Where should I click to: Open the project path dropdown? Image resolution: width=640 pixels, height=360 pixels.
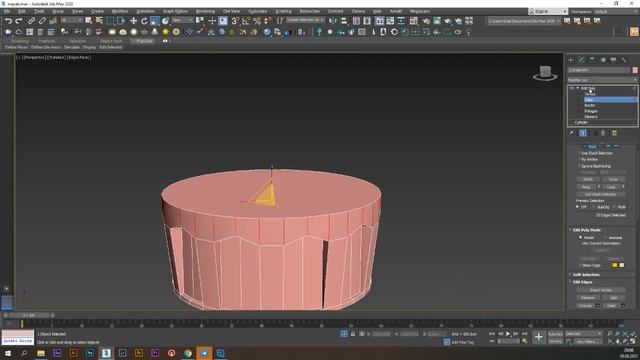(x=524, y=21)
